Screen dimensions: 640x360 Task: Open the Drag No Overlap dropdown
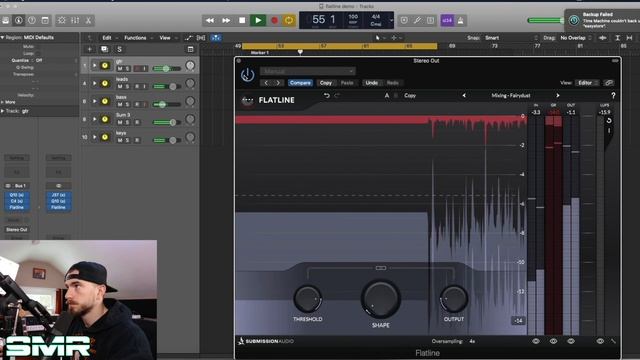[x=576, y=38]
